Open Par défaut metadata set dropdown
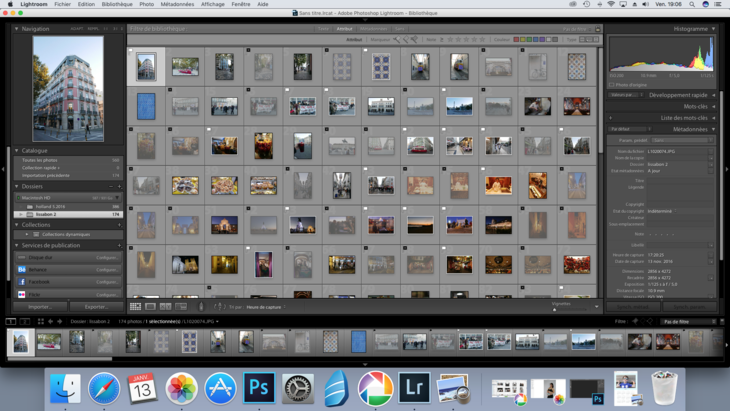 coord(629,129)
